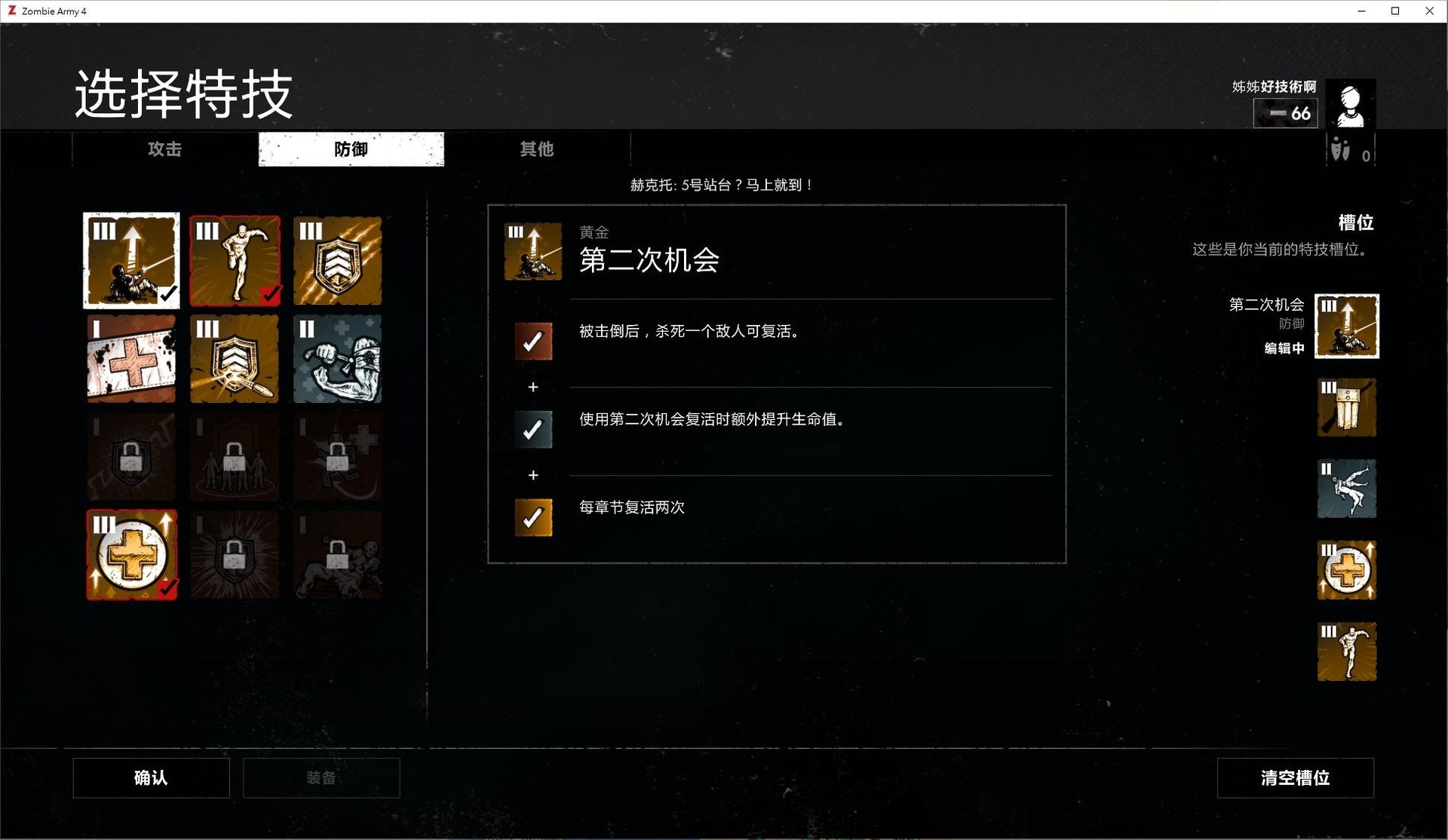Click the 确认 button

click(151, 777)
